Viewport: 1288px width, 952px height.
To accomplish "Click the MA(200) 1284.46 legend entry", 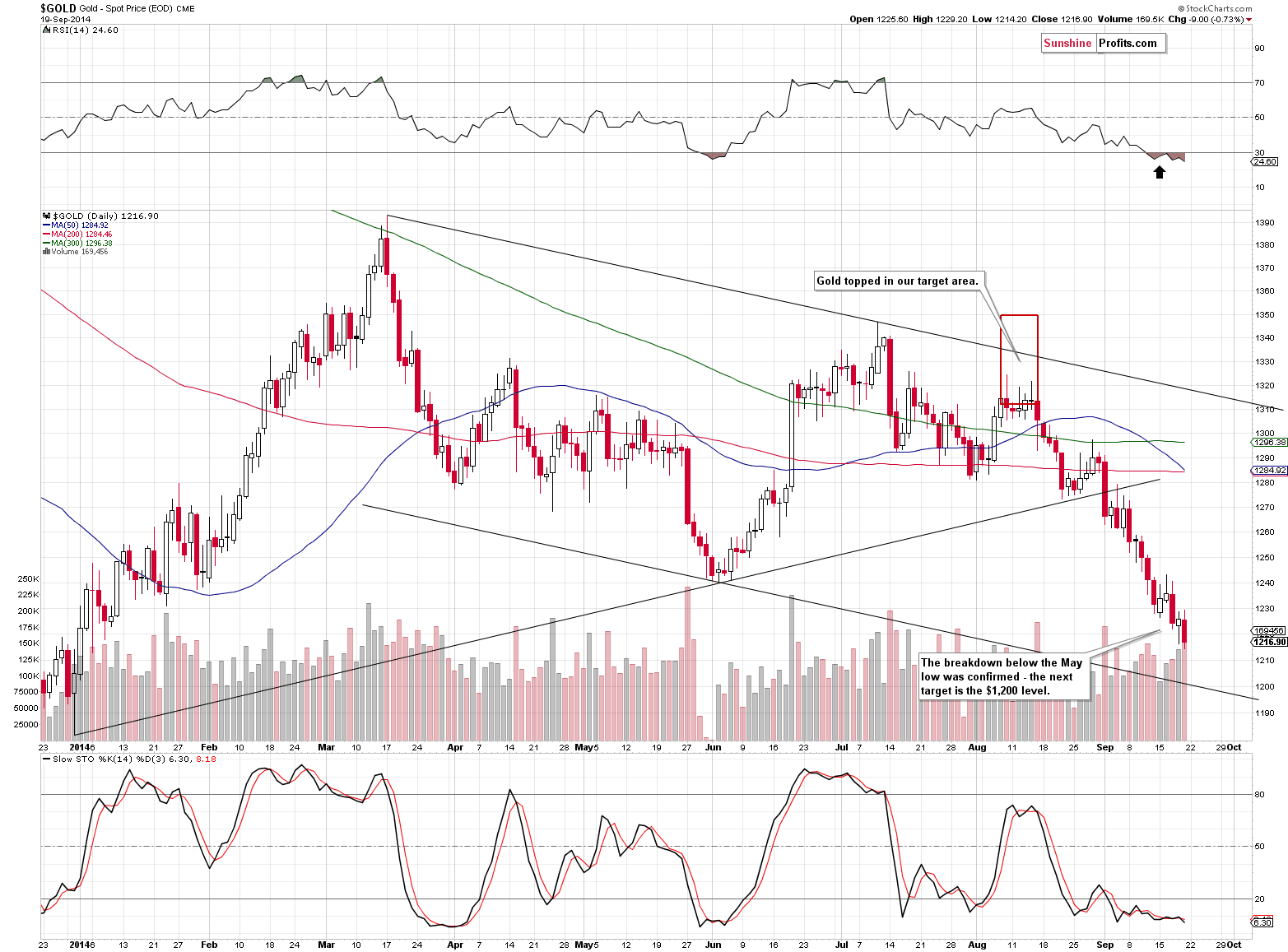I will click(77, 234).
